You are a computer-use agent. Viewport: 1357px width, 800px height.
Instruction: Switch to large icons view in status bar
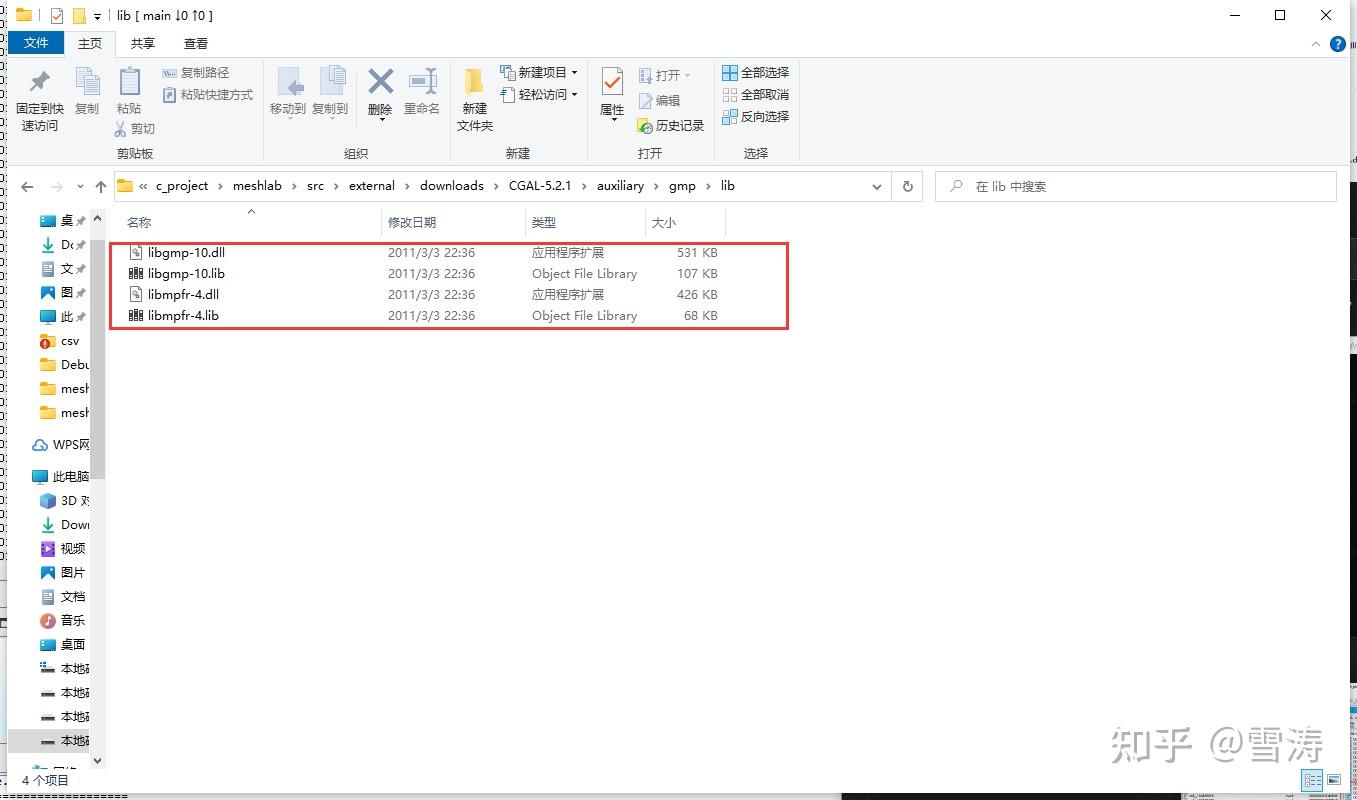1335,780
